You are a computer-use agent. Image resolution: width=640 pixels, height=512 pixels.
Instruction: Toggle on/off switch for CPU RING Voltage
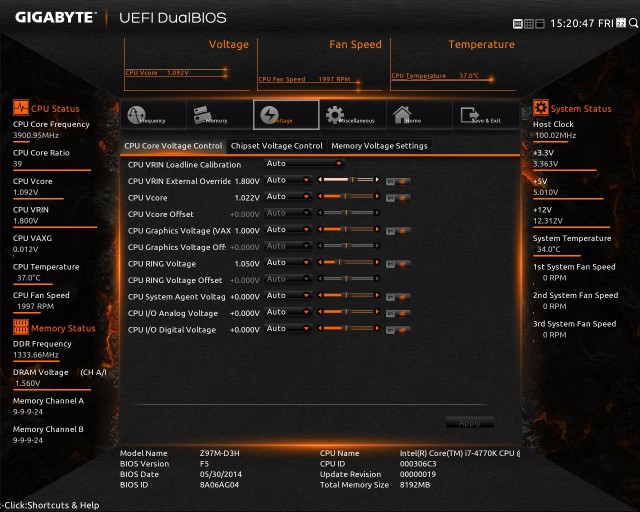398,264
